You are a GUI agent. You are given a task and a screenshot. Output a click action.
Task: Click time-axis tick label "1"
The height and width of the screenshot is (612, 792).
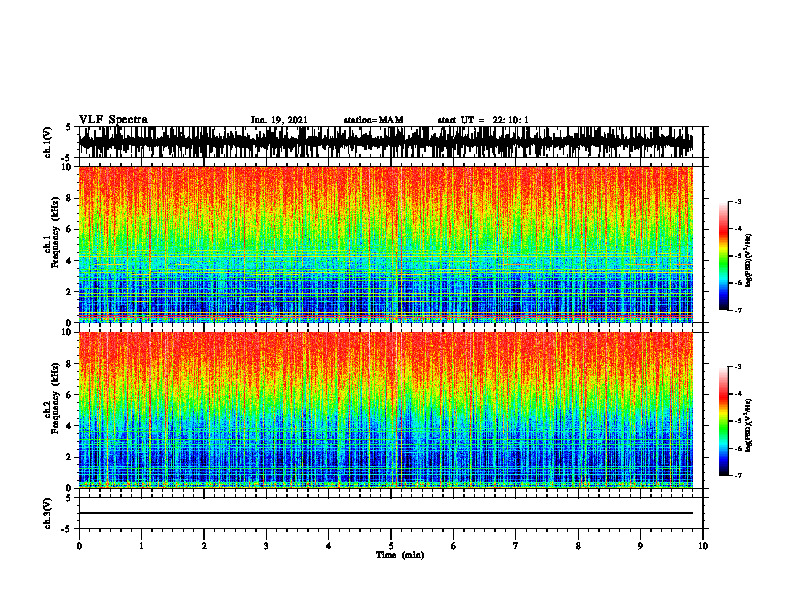pyautogui.click(x=141, y=546)
